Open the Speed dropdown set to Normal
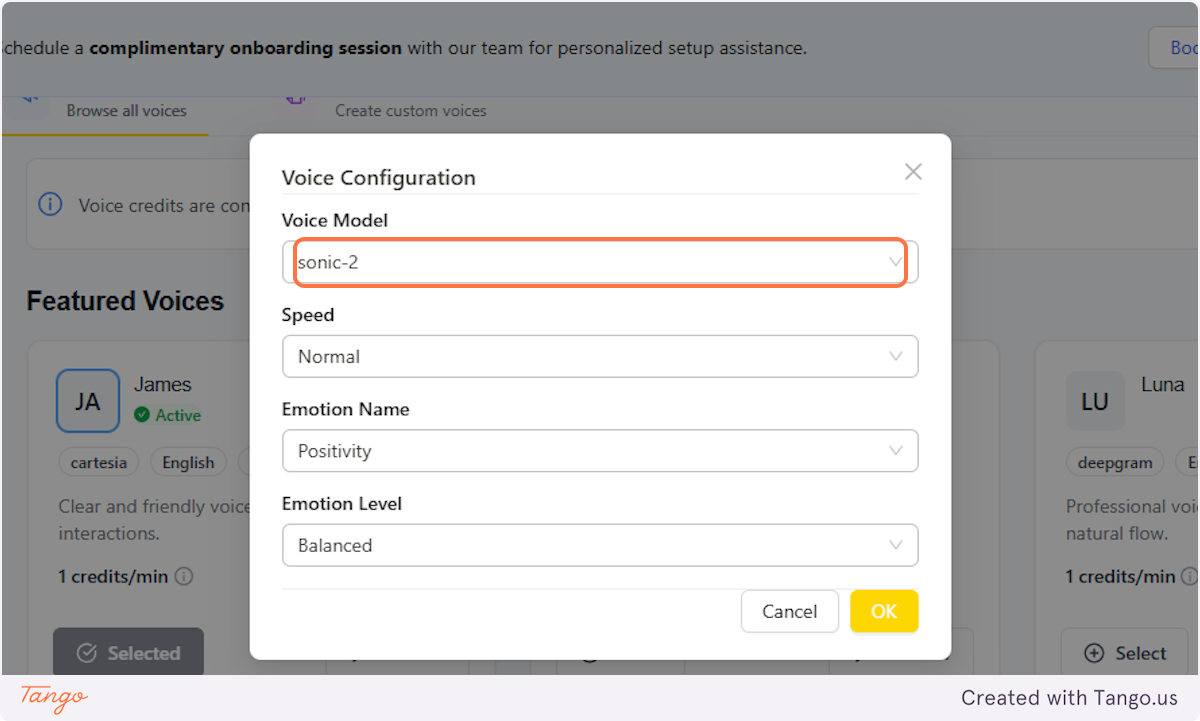Image resolution: width=1200 pixels, height=721 pixels. click(x=600, y=356)
